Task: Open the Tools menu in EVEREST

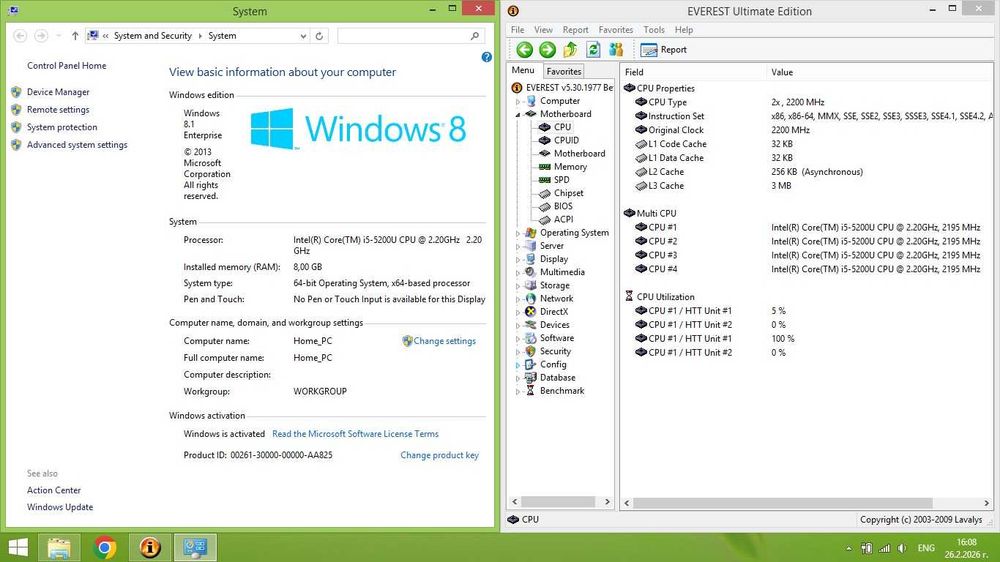Action: click(x=654, y=29)
